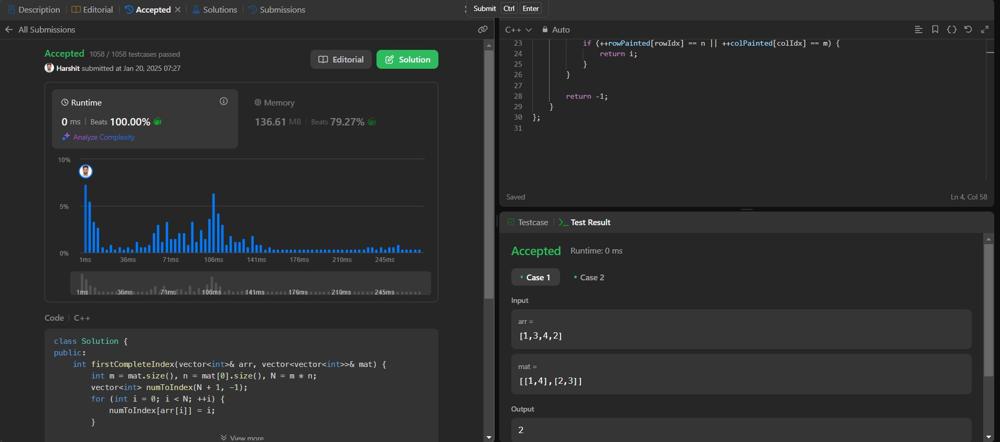Click the format code icon in editor toolbar
This screenshot has height=442, width=1000.
pyautogui.click(x=918, y=30)
